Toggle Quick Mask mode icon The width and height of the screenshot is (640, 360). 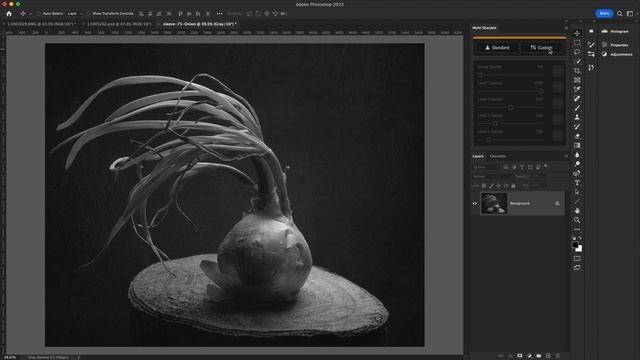click(577, 258)
